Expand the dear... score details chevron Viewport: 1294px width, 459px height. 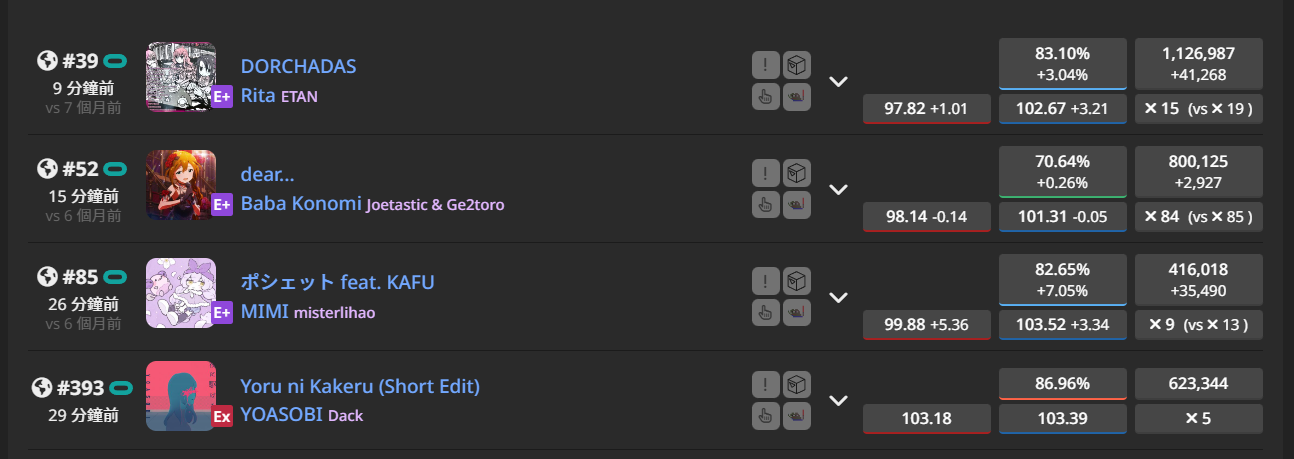tap(839, 189)
